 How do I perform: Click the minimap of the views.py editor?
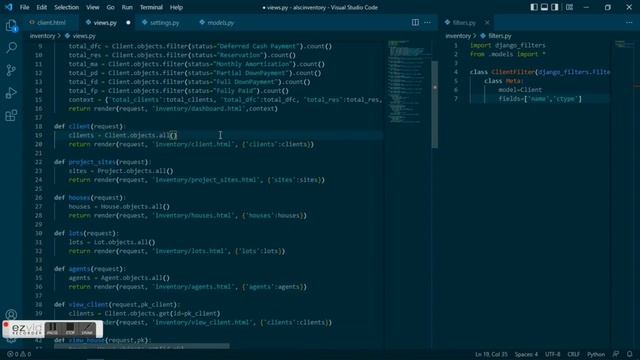pyautogui.click(x=409, y=82)
